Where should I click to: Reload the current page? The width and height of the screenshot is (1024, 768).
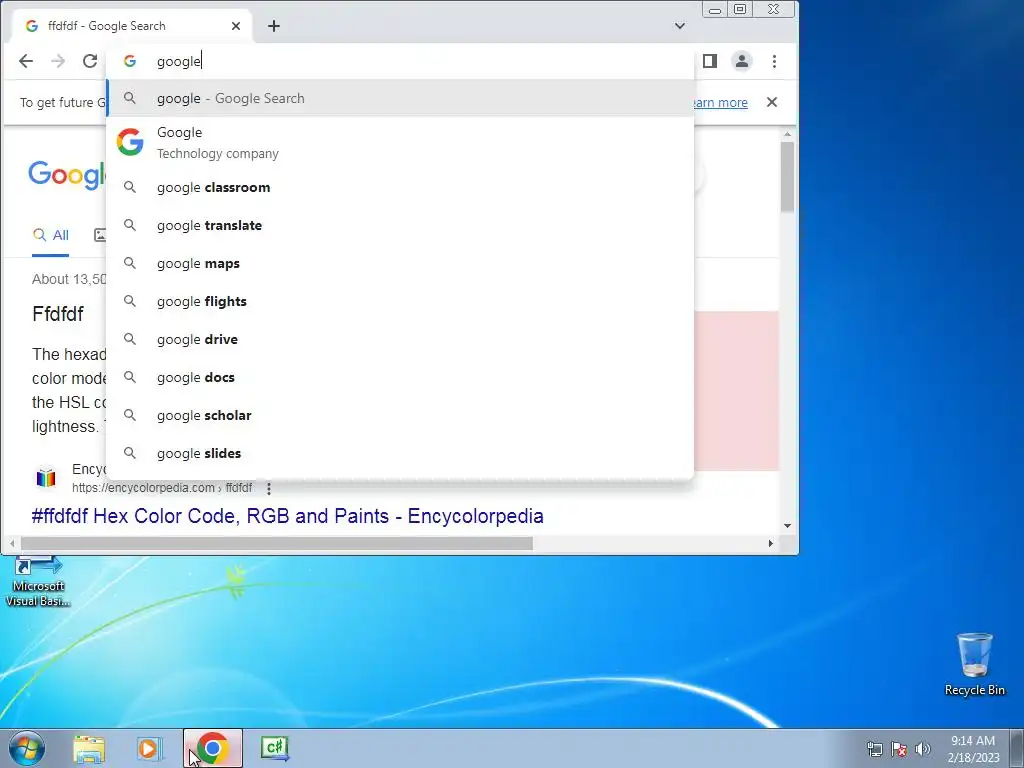[89, 61]
